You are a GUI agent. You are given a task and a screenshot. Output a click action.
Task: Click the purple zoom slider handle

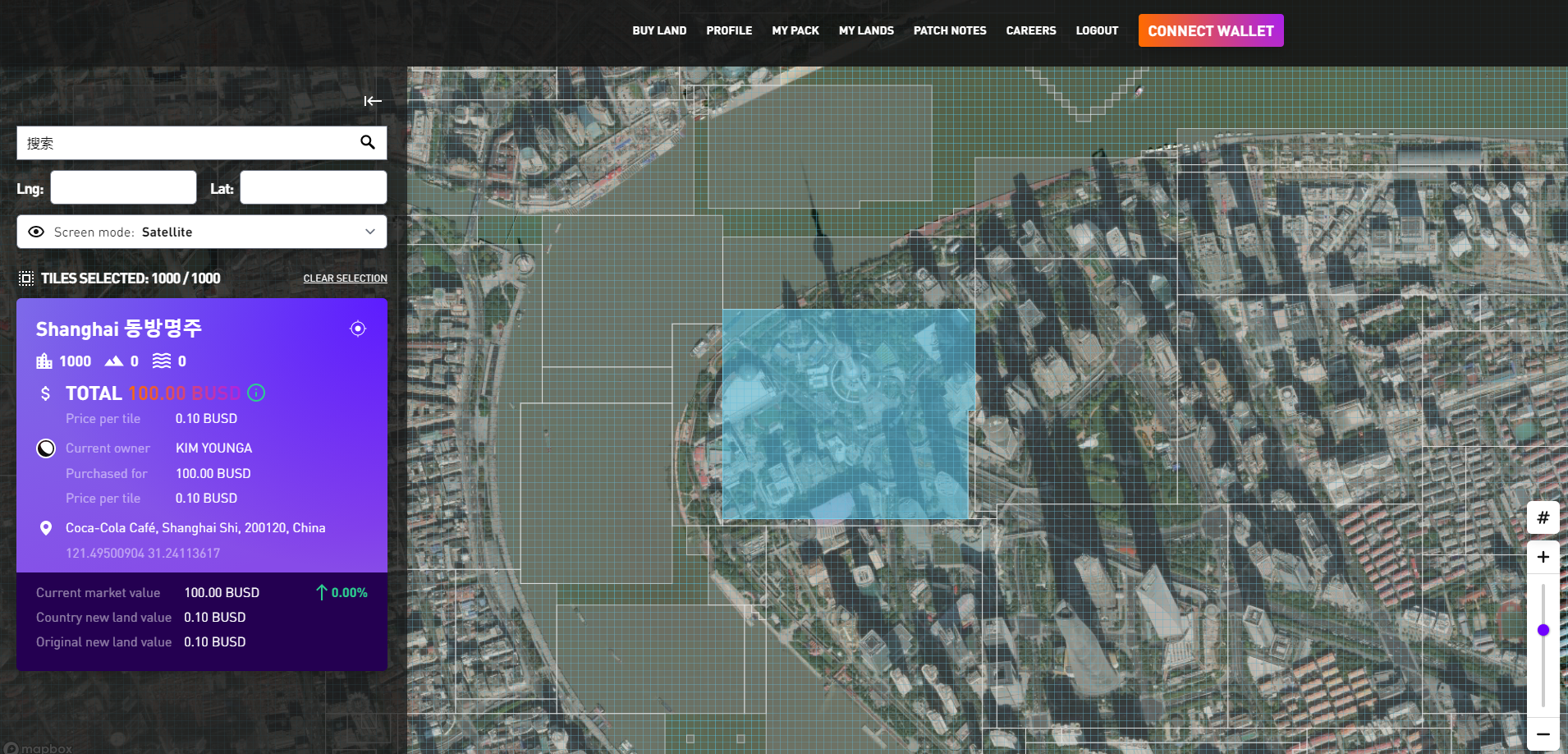[1543, 630]
